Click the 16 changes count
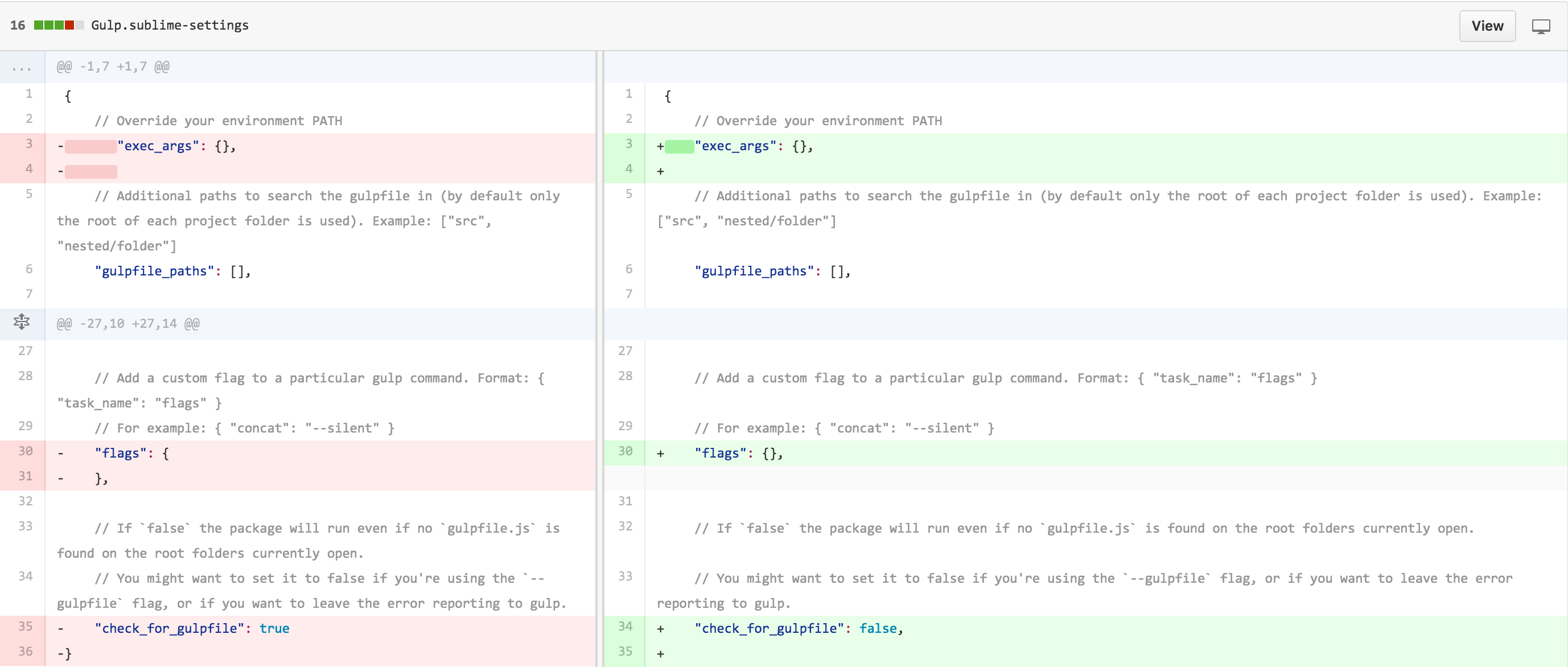The image size is (1568, 667). [18, 25]
